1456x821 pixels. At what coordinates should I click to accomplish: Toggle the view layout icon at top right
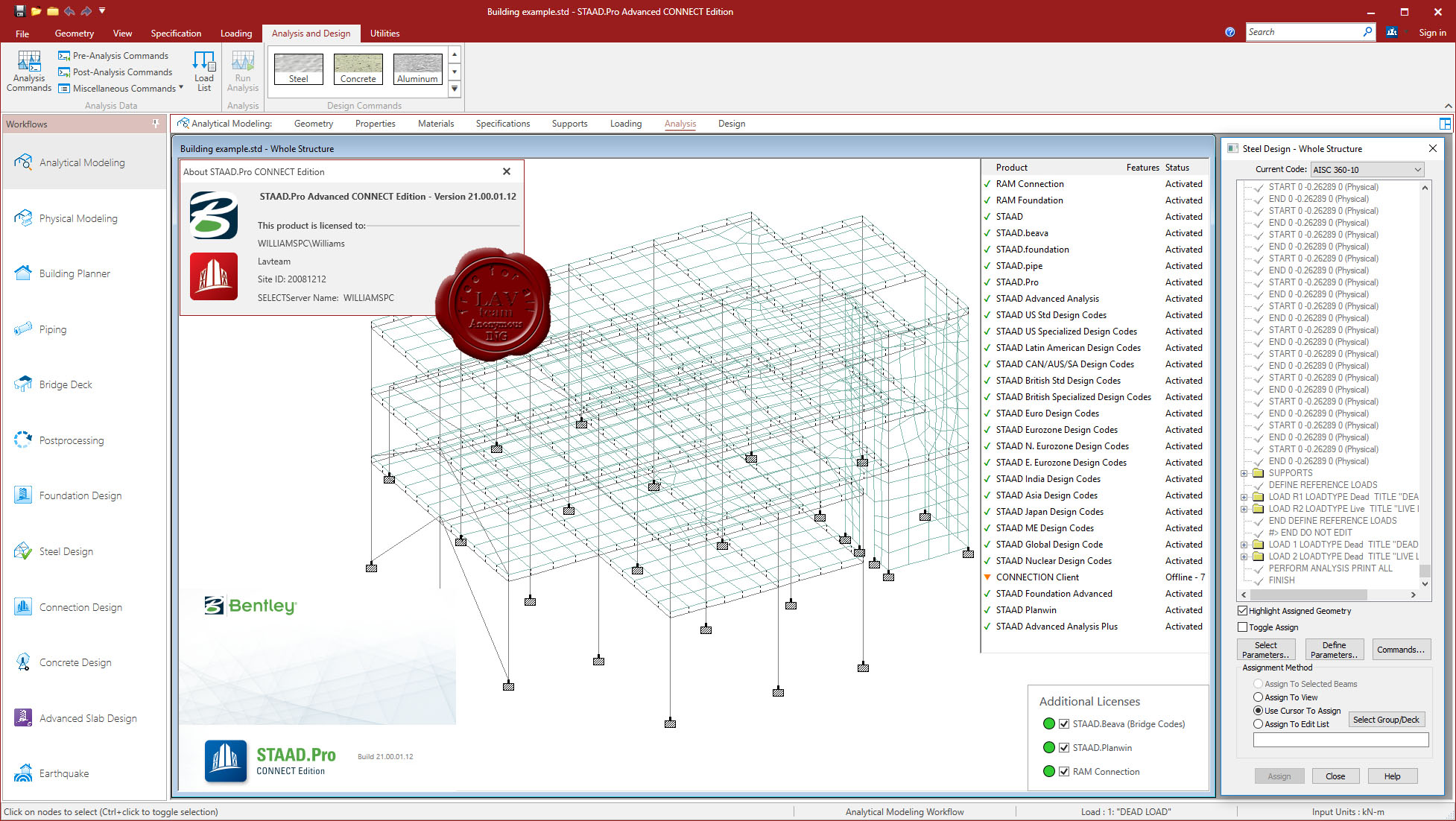1445,124
